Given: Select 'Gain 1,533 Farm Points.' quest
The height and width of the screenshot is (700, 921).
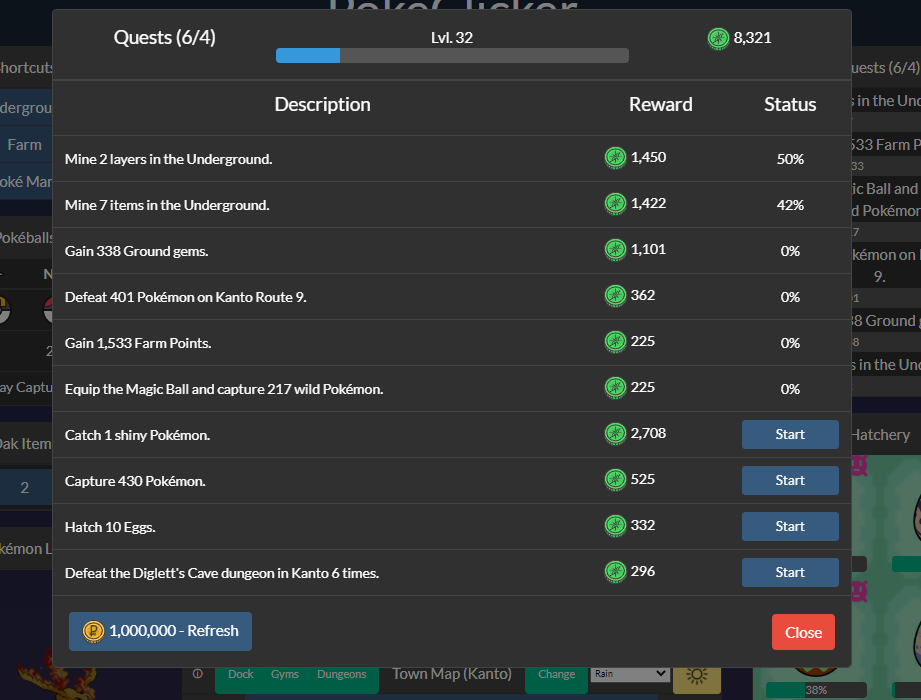Looking at the screenshot, I should point(138,343).
